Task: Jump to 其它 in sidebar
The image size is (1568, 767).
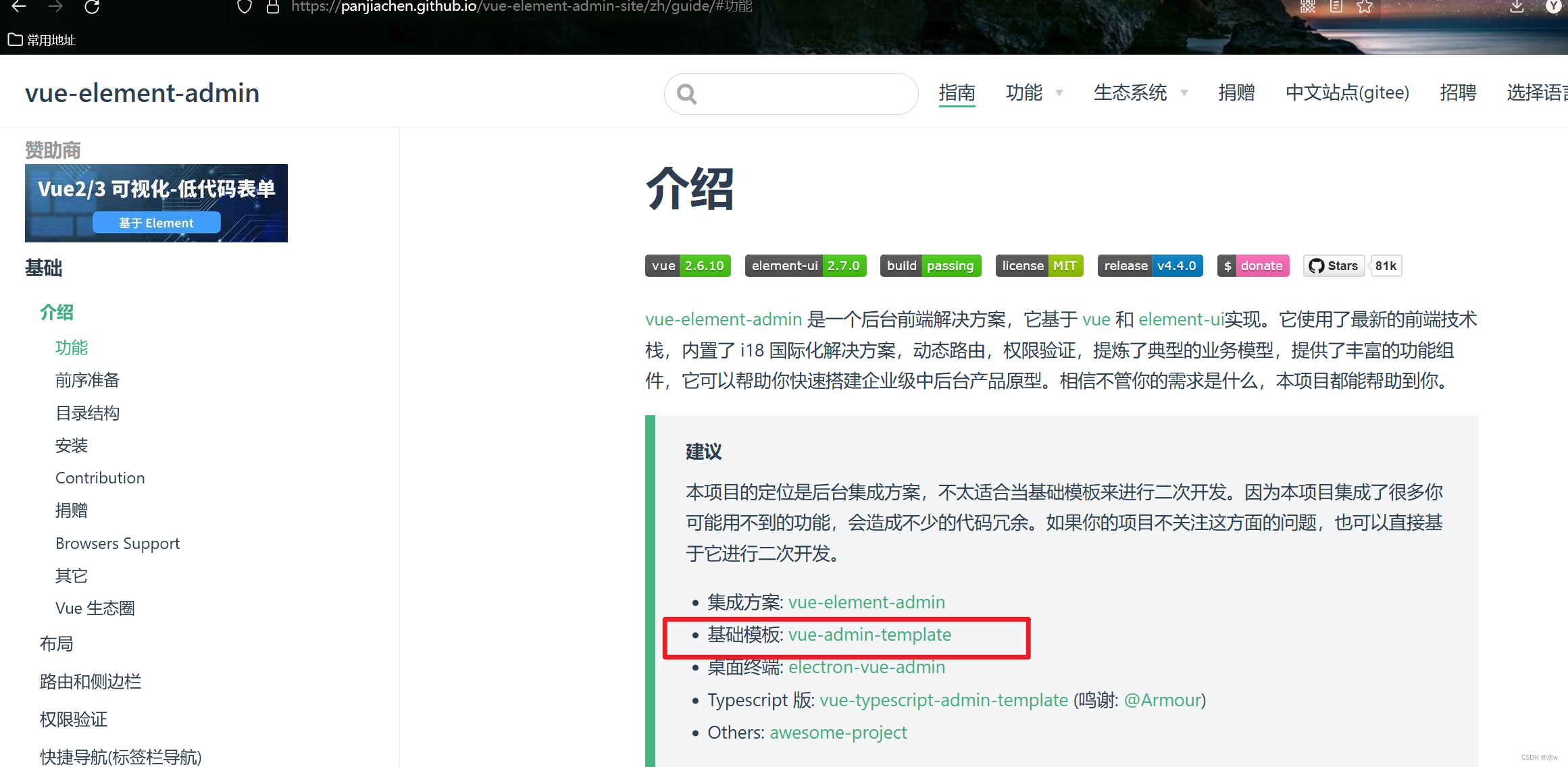Action: (72, 576)
